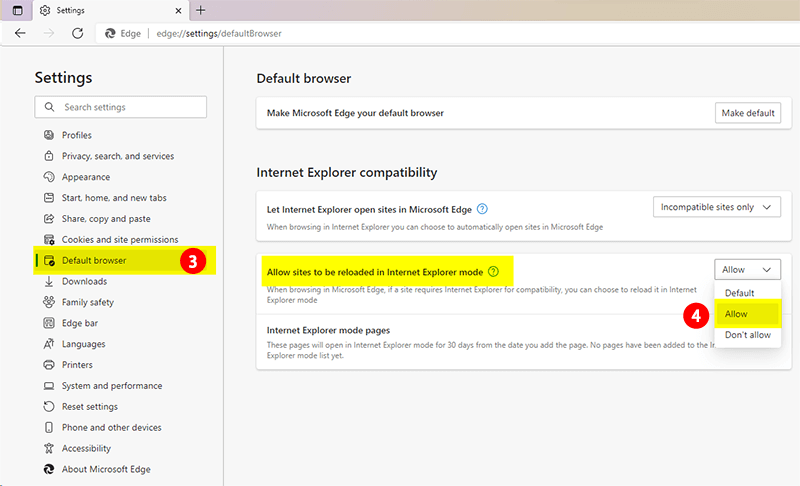This screenshot has width=800, height=486.
Task: Click the Phone and other devices icon
Action: pyautogui.click(x=49, y=428)
